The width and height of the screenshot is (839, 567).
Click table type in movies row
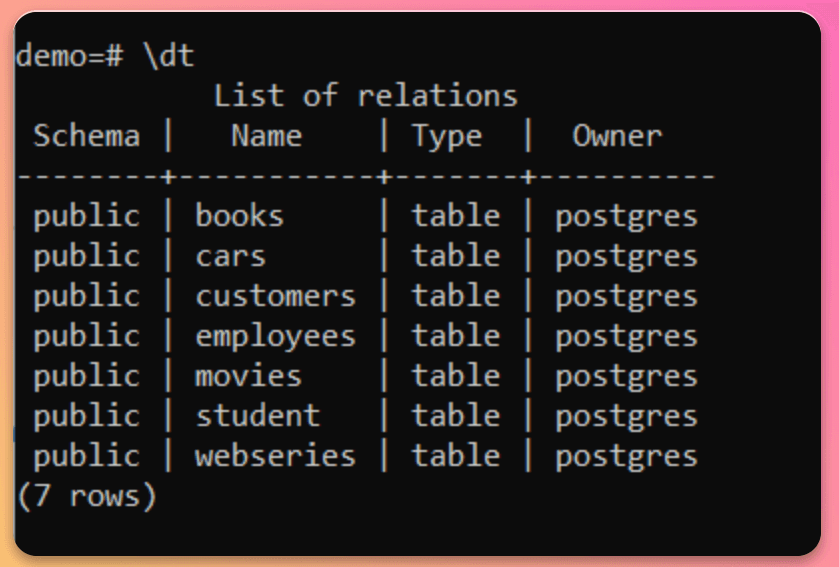click(455, 376)
